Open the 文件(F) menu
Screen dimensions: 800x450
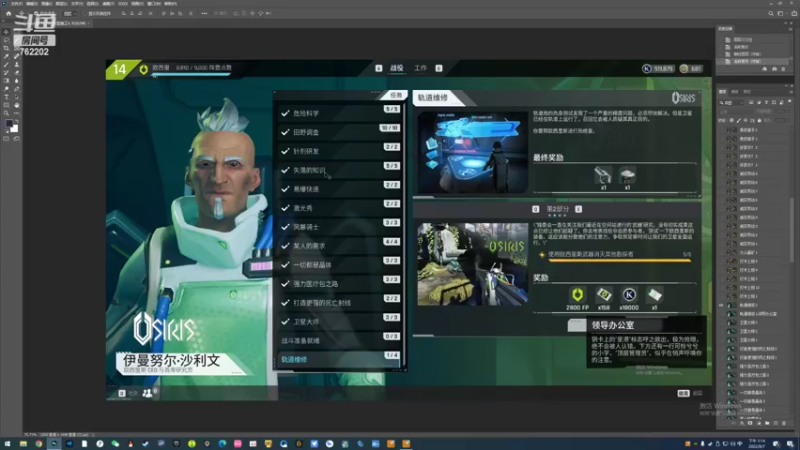pos(16,4)
